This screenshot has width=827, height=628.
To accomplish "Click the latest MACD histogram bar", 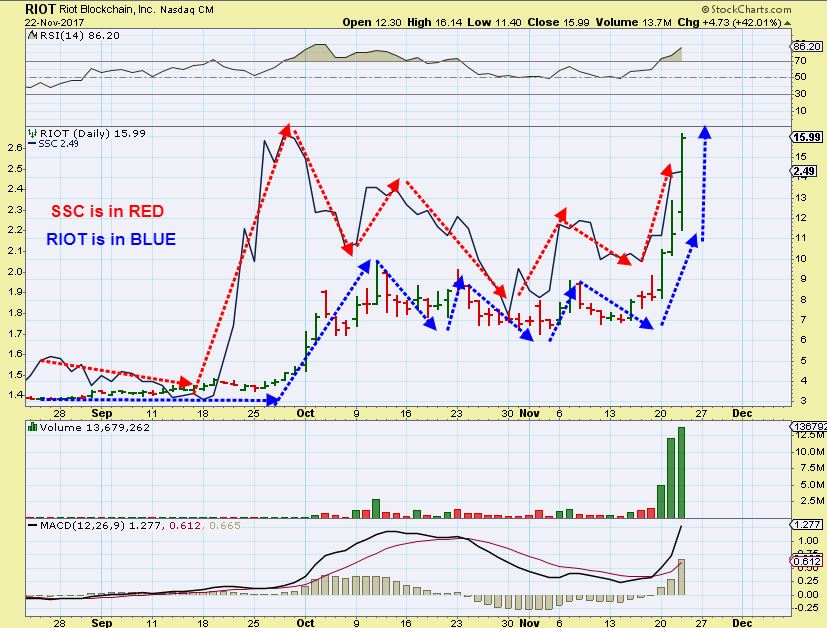I will click(681, 577).
